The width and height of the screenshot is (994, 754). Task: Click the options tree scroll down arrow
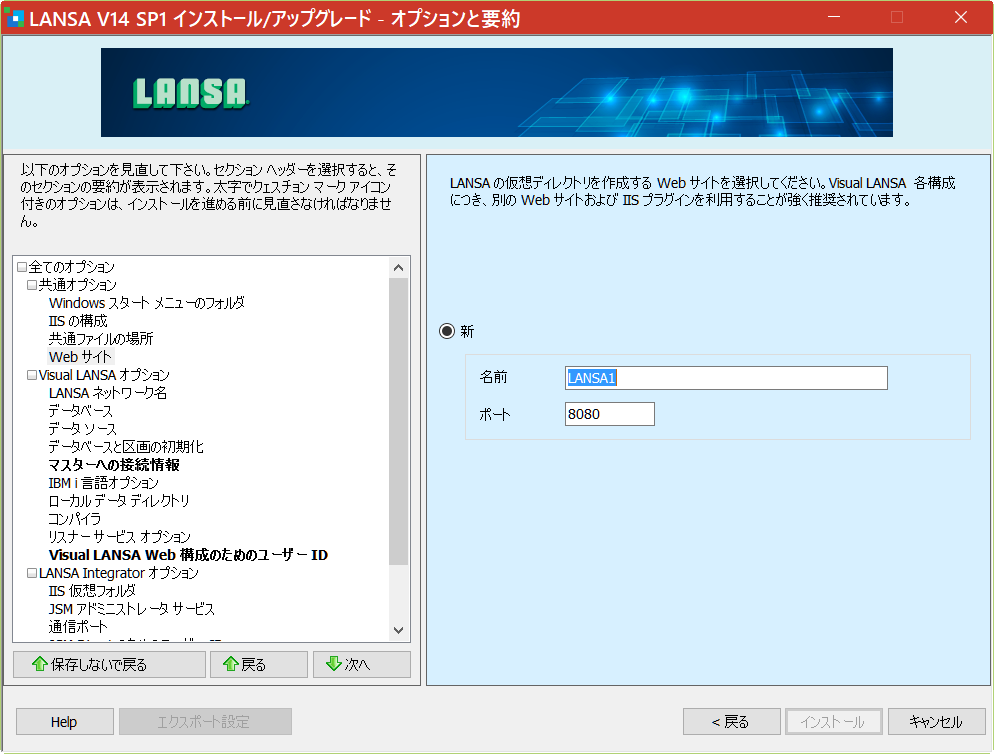[399, 630]
